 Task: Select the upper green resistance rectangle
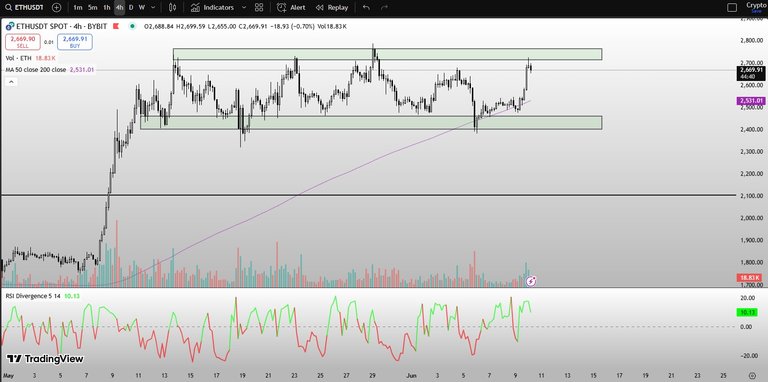pos(387,54)
